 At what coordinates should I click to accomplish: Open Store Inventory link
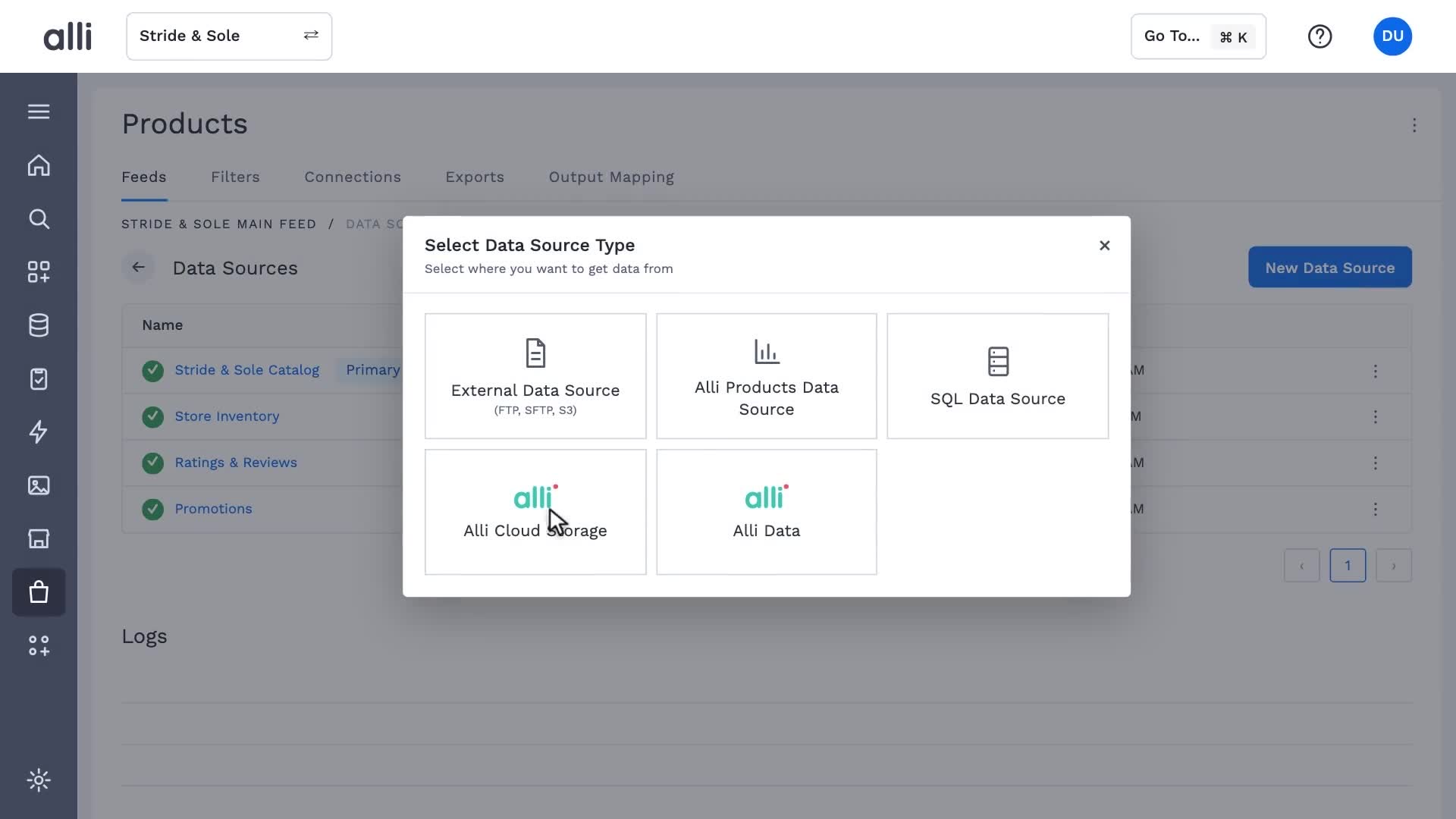[x=227, y=416]
